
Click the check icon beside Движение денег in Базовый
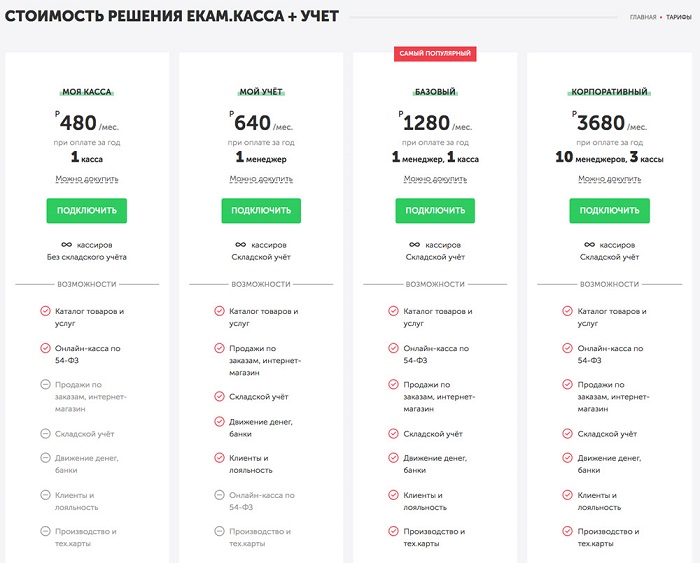[x=393, y=458]
